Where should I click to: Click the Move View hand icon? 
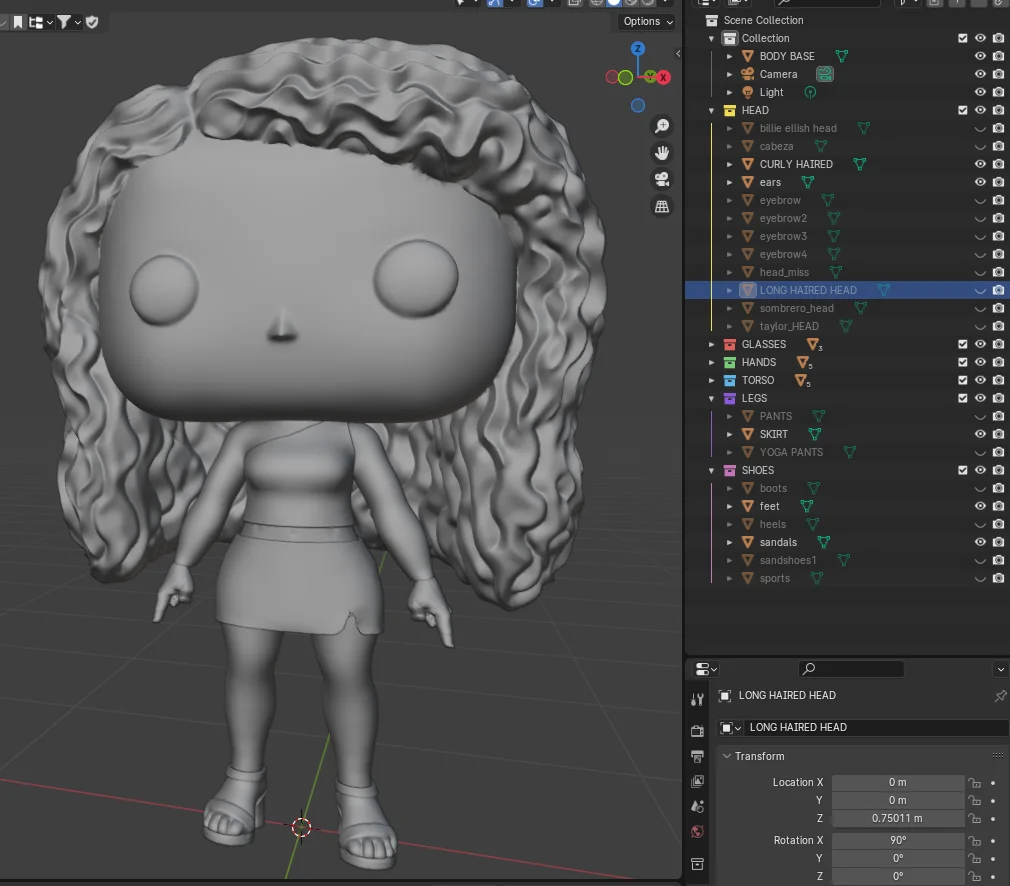662,153
